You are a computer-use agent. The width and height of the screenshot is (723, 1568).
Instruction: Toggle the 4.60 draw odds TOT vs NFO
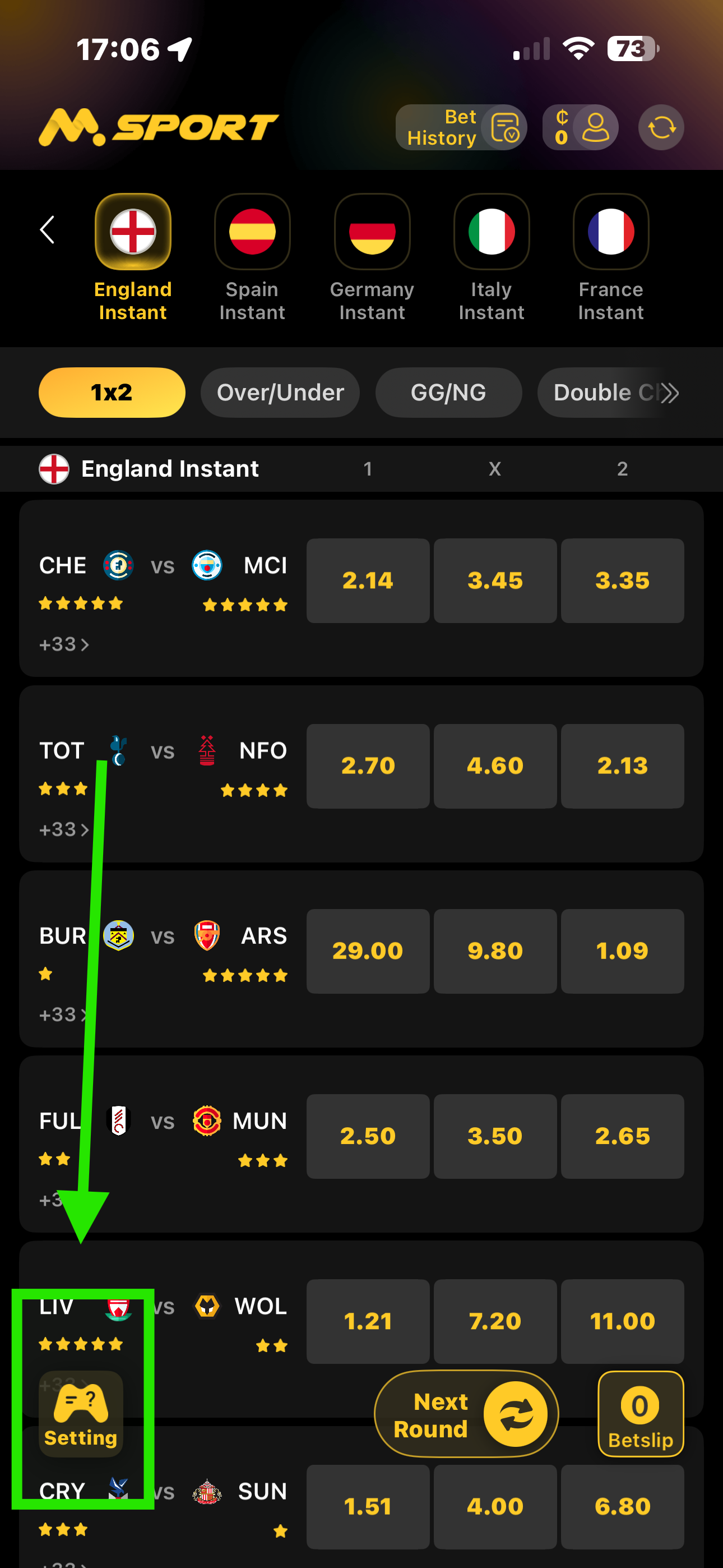pyautogui.click(x=495, y=765)
